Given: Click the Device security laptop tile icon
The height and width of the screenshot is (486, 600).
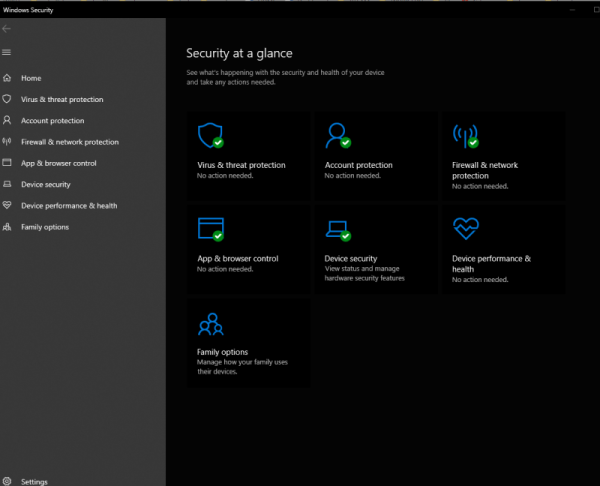Looking at the screenshot, I should point(337,229).
